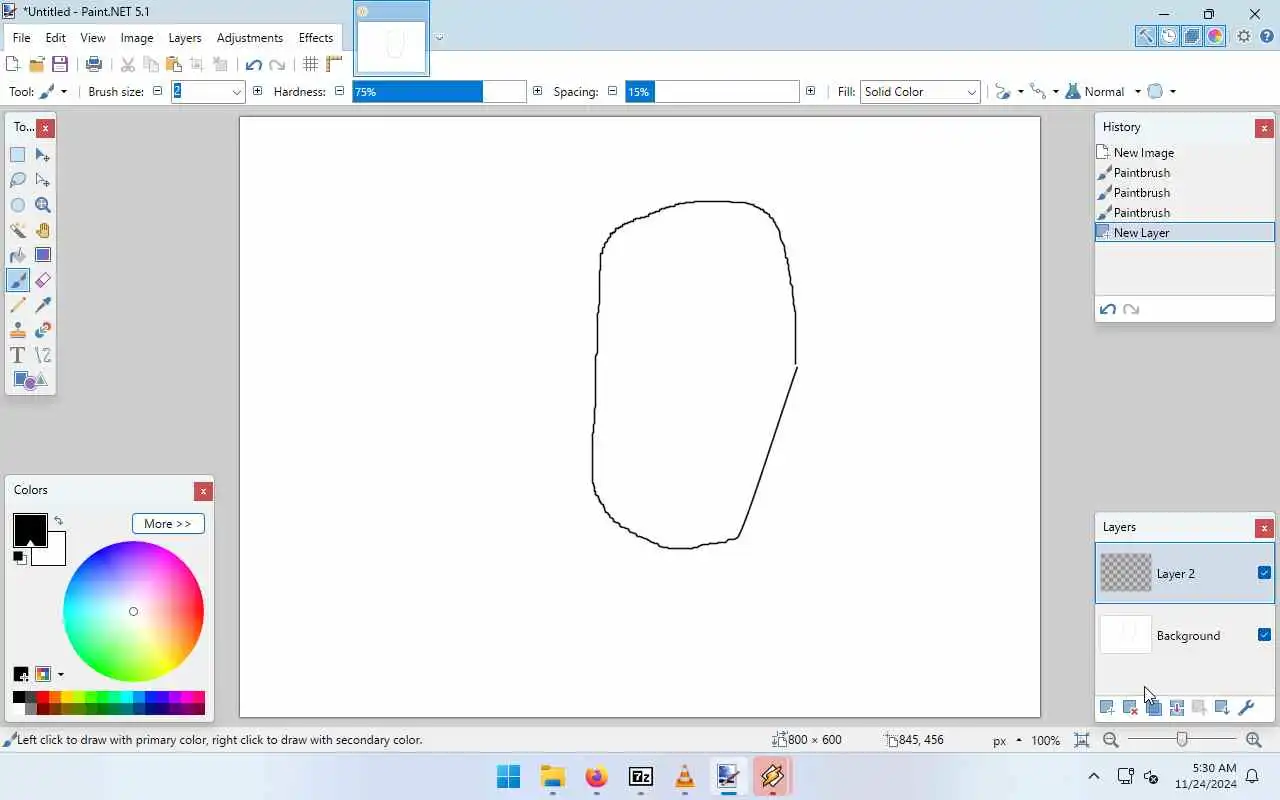
Task: Swap primary and secondary colors
Action: 58,520
